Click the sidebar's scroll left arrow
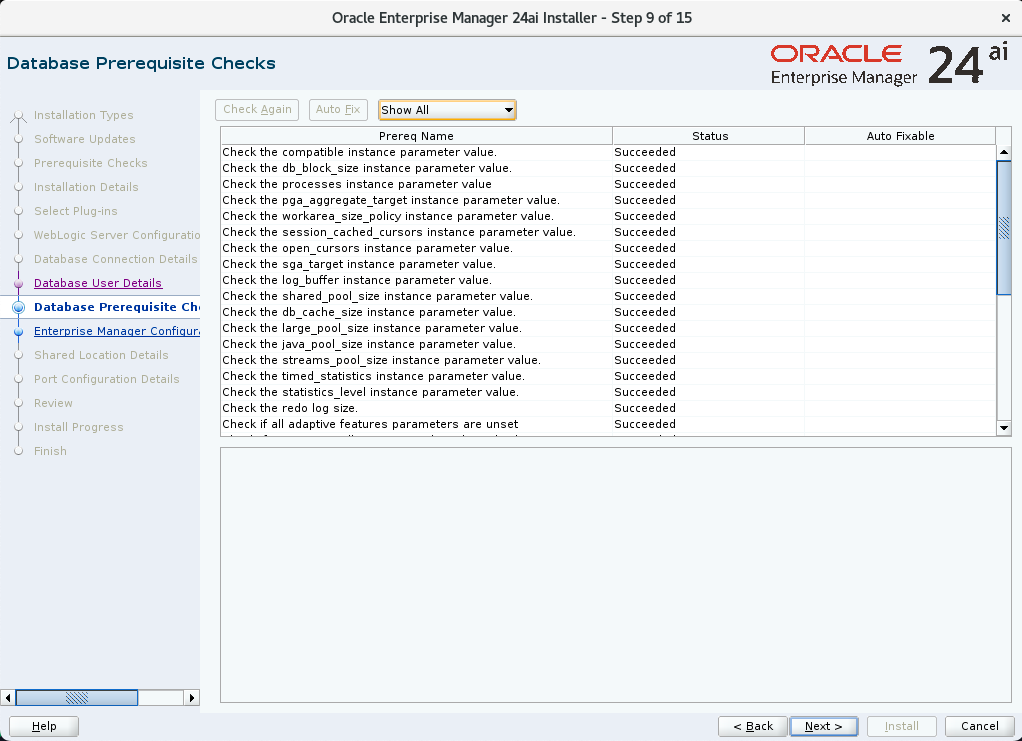This screenshot has width=1022, height=741. pos(8,697)
